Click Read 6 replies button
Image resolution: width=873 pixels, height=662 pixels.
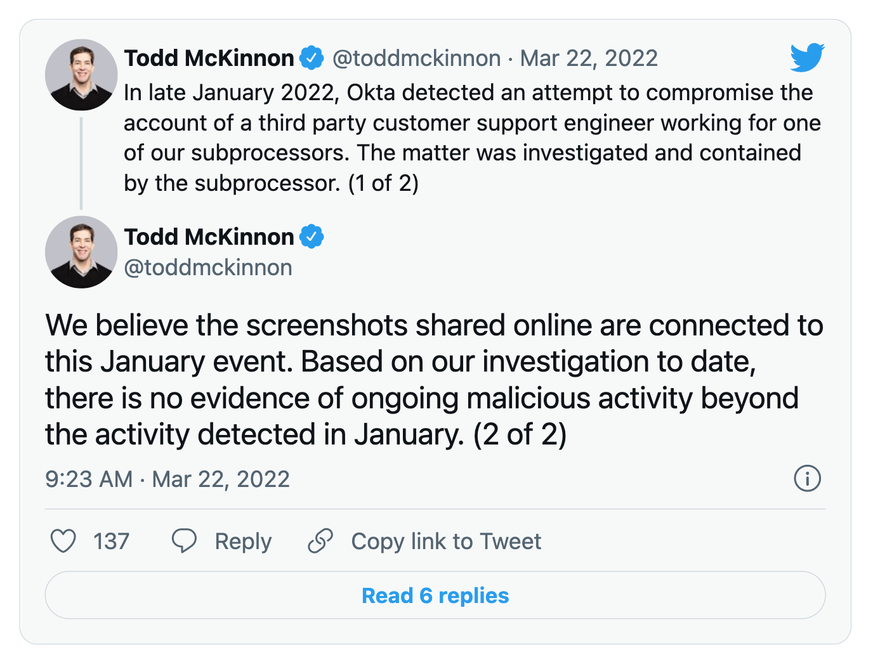point(435,596)
